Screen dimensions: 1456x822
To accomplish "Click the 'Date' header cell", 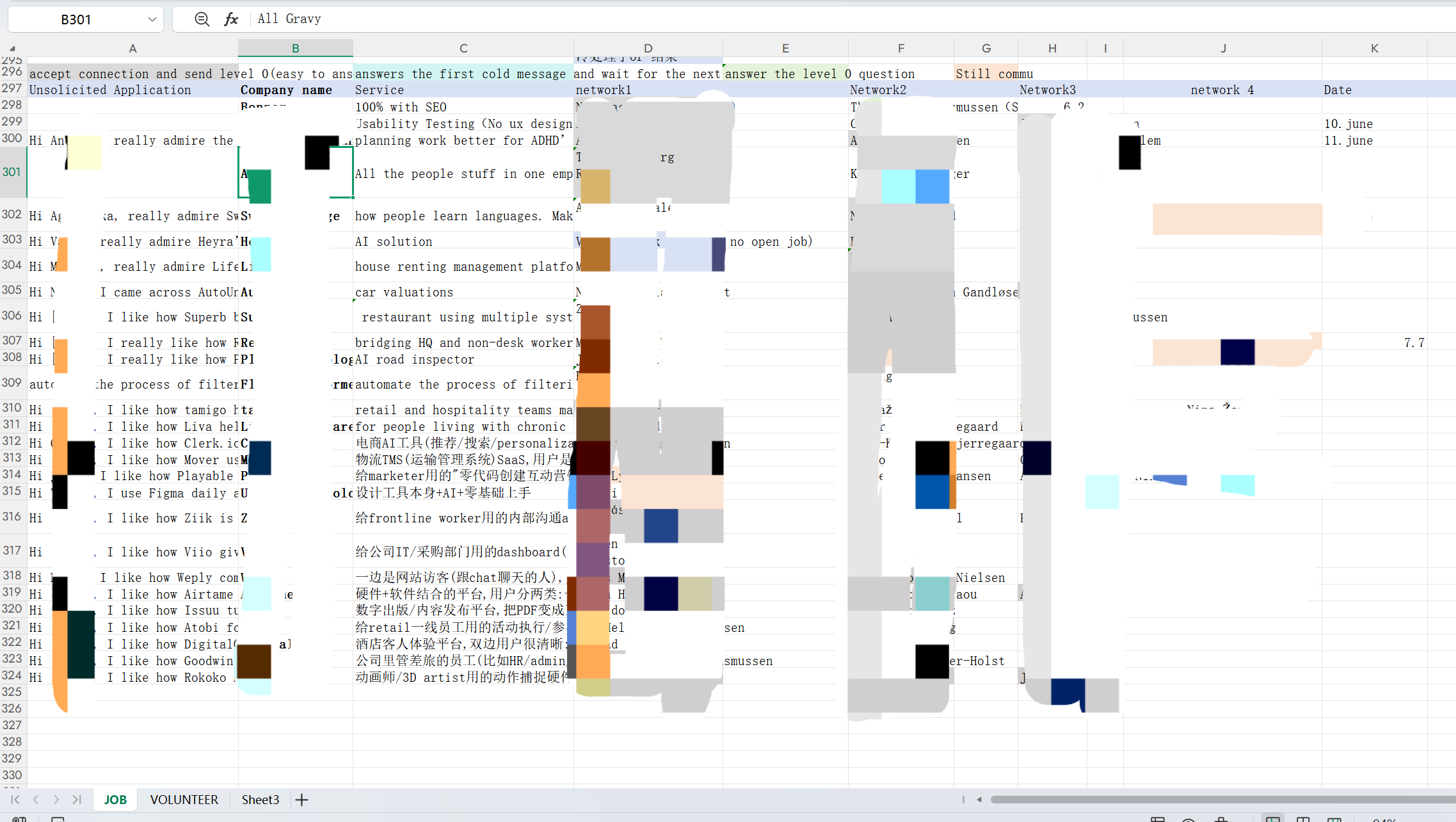I will point(1375,90).
